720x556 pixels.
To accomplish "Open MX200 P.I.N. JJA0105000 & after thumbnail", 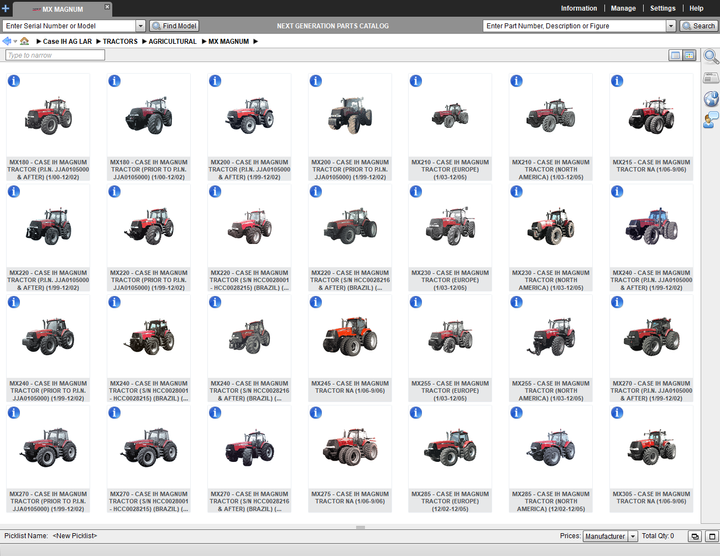I will tap(249, 115).
